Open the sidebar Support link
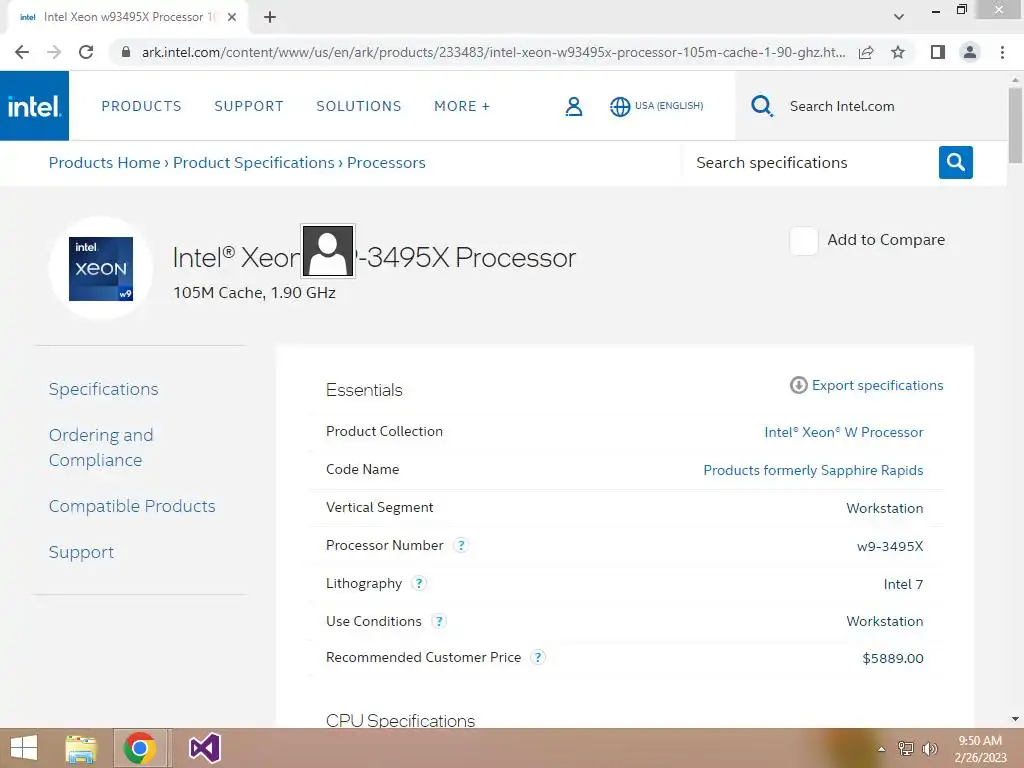 coord(81,552)
